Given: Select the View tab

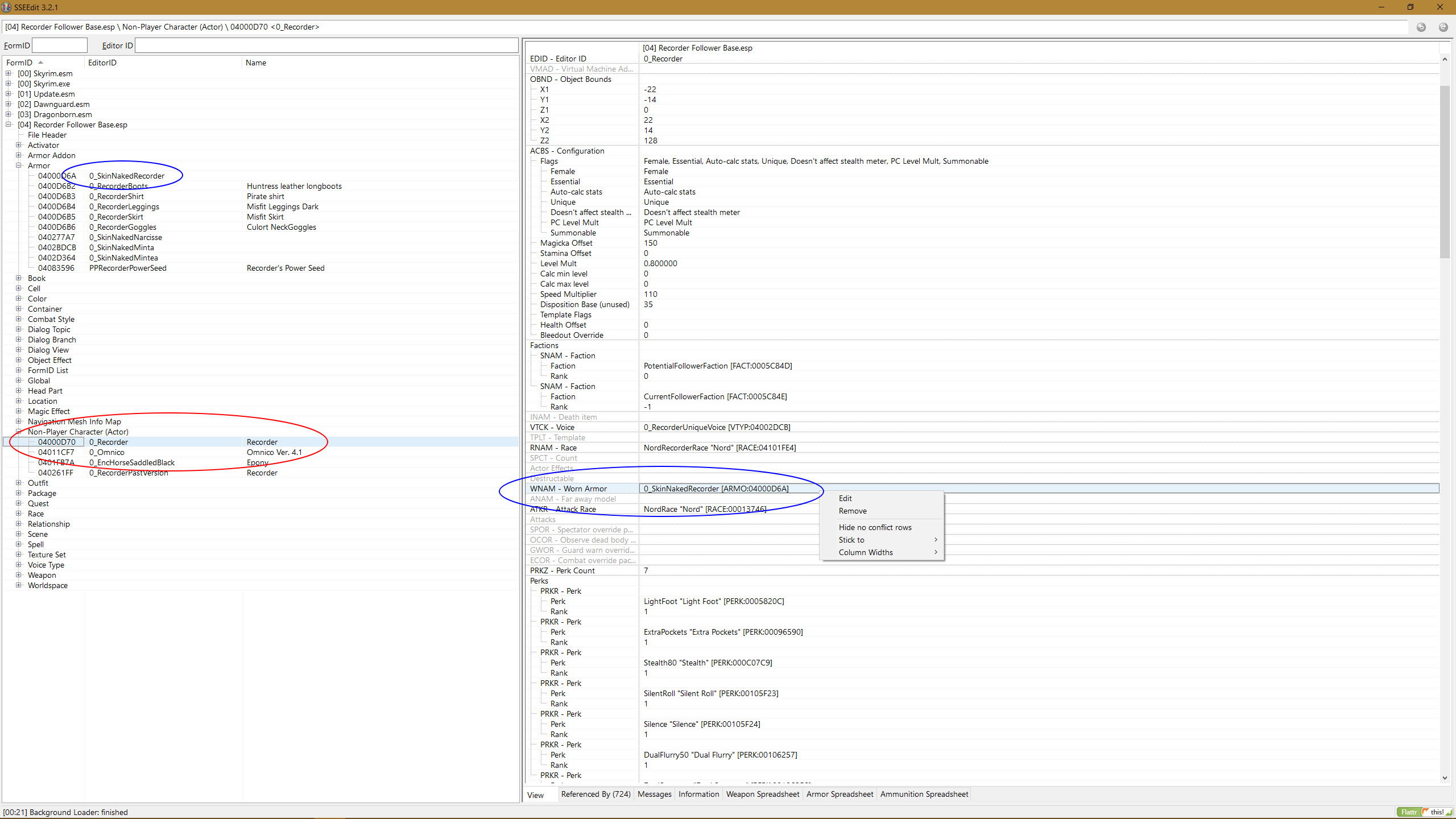Looking at the screenshot, I should 536,795.
